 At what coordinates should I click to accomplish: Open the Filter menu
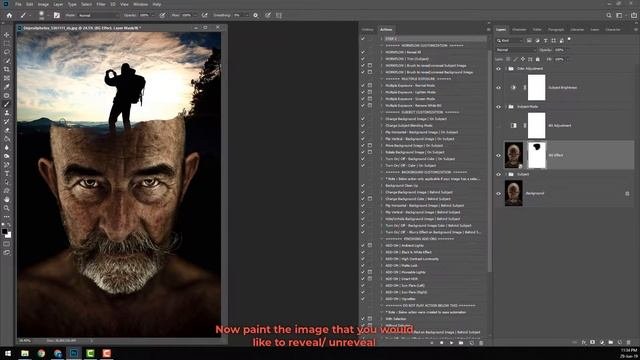pyautogui.click(x=101, y=4)
